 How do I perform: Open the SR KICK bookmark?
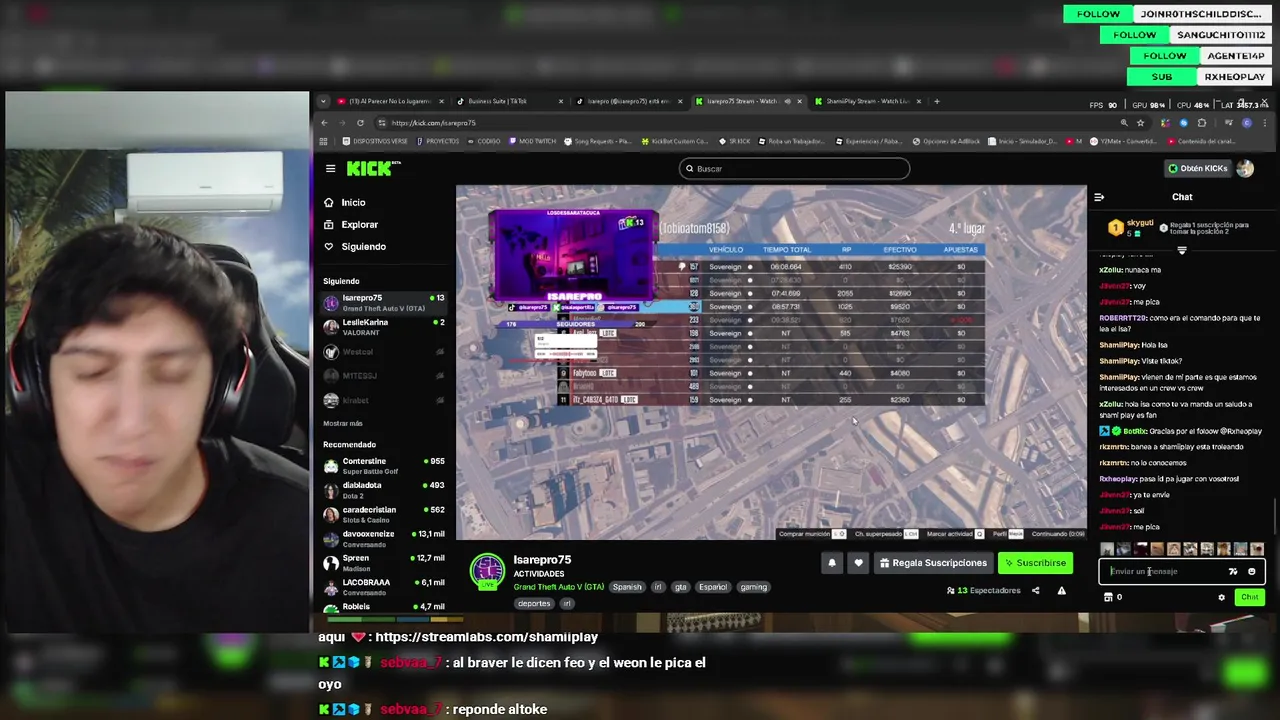(735, 141)
